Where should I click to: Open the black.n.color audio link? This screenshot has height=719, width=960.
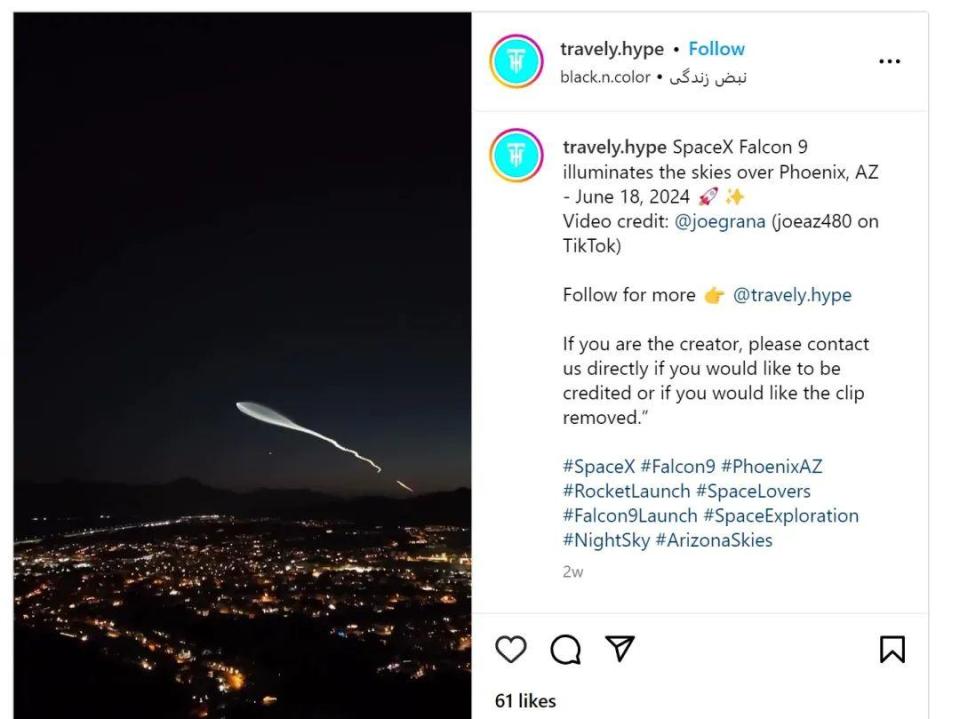[605, 77]
